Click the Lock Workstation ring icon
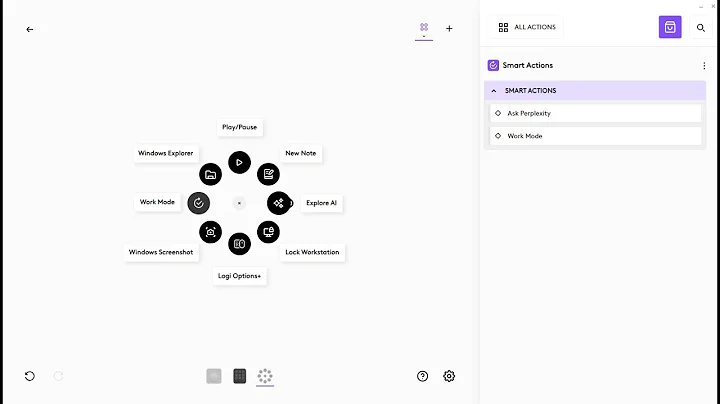This screenshot has height=404, width=720. (268, 232)
